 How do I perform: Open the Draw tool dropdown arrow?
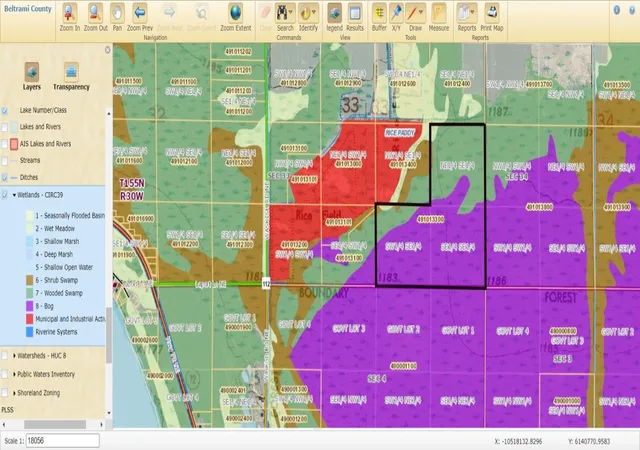pyautogui.click(x=421, y=13)
